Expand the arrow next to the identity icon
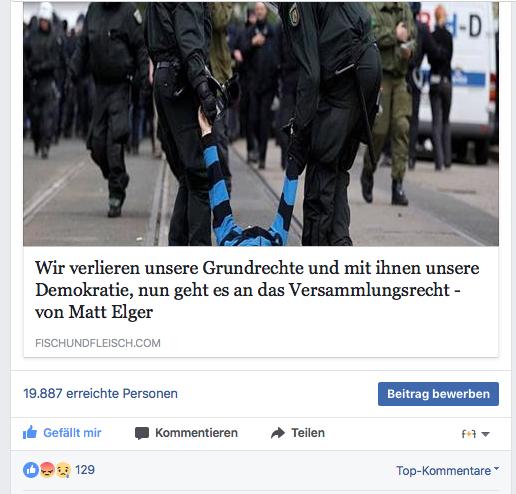 point(485,434)
